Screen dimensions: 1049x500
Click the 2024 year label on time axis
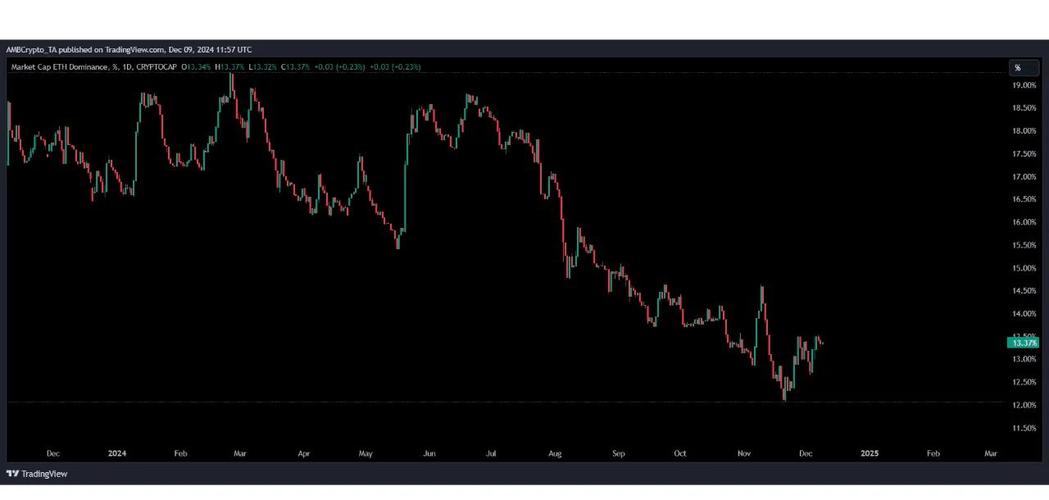(116, 453)
